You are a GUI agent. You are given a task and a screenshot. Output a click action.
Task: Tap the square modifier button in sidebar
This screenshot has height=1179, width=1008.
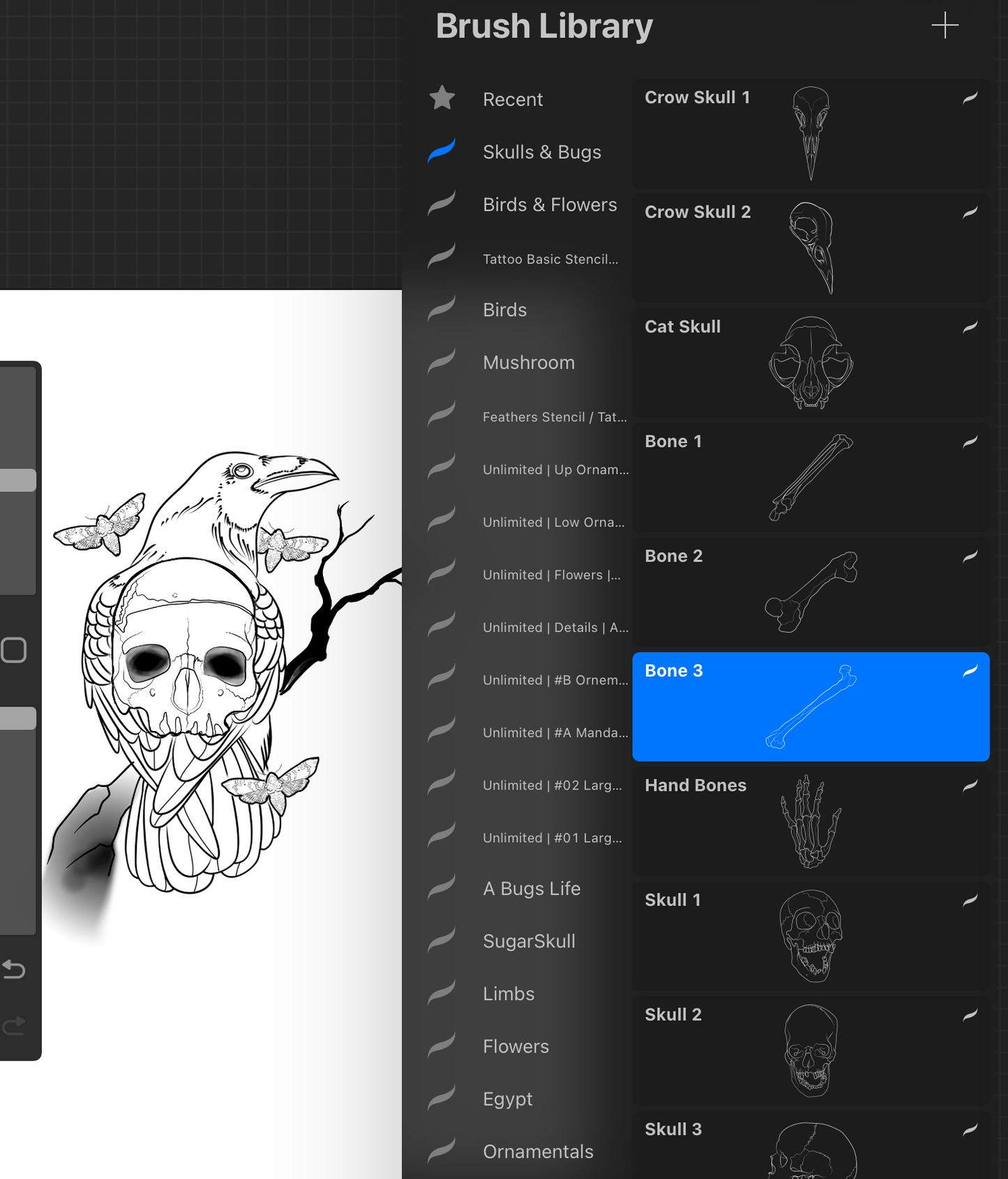click(x=14, y=650)
